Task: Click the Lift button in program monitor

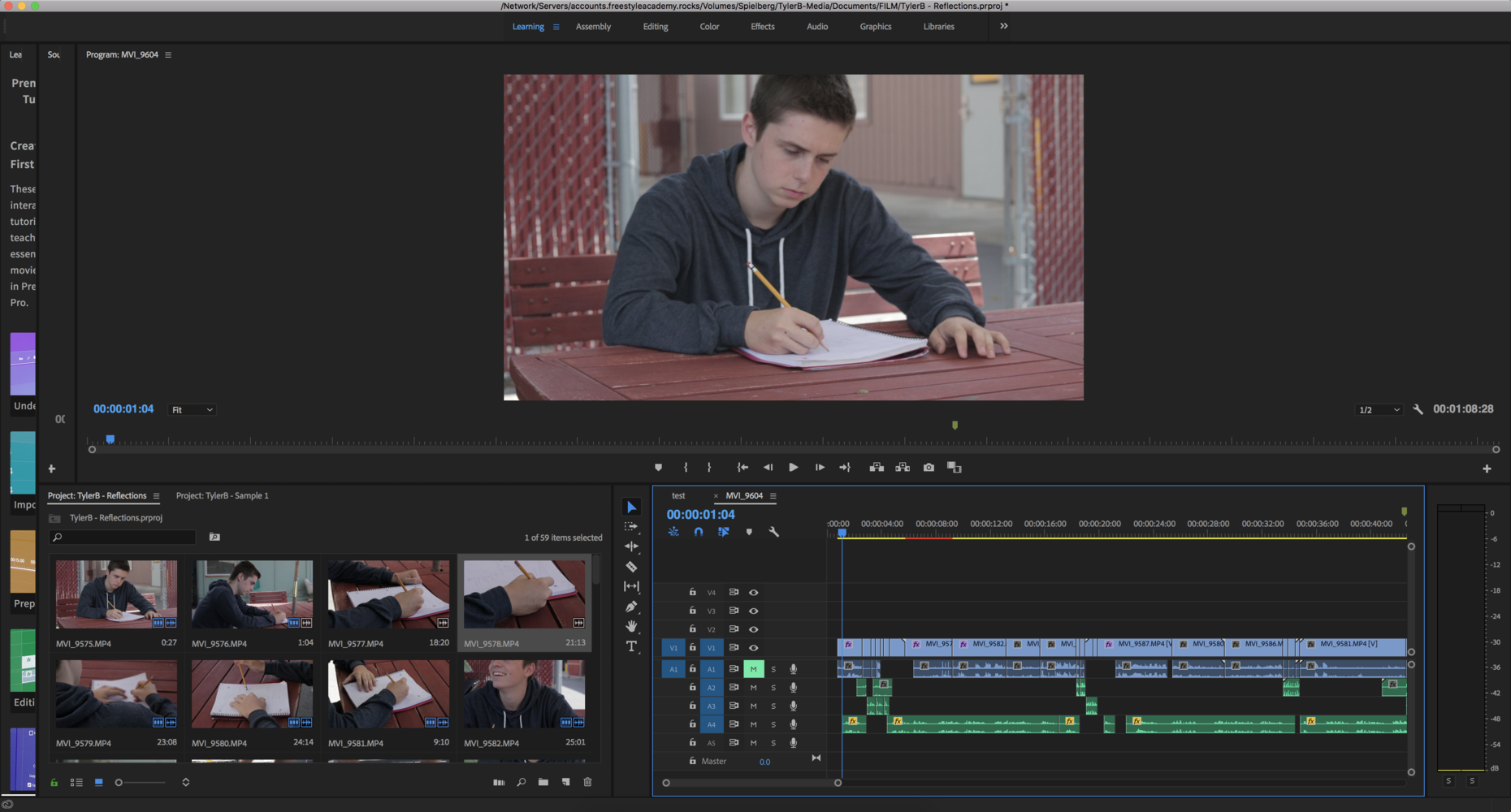Action: pyautogui.click(x=877, y=468)
